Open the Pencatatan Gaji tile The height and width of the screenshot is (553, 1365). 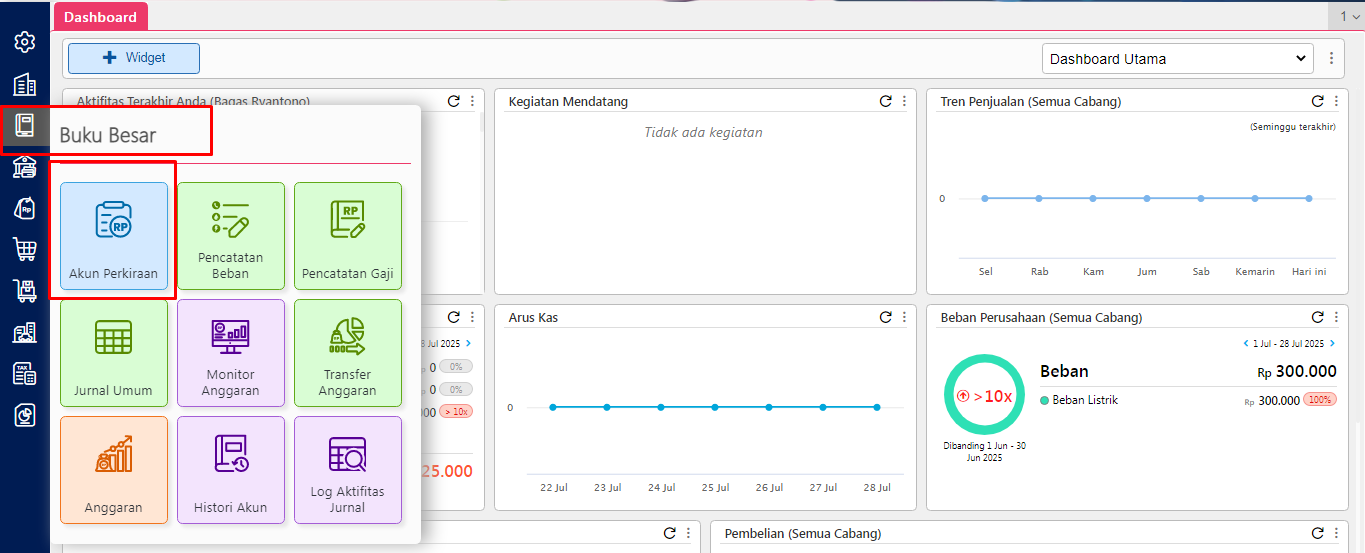tap(348, 236)
